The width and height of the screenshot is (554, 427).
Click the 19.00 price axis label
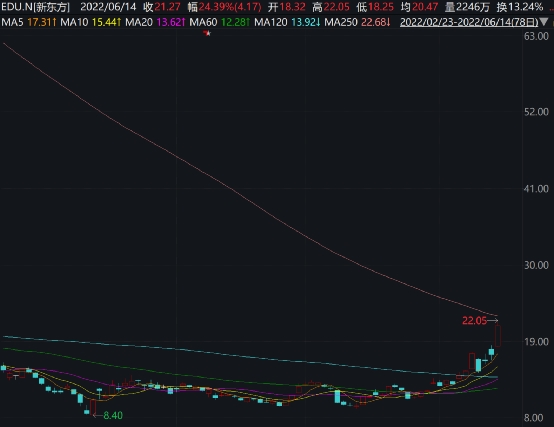(536, 342)
